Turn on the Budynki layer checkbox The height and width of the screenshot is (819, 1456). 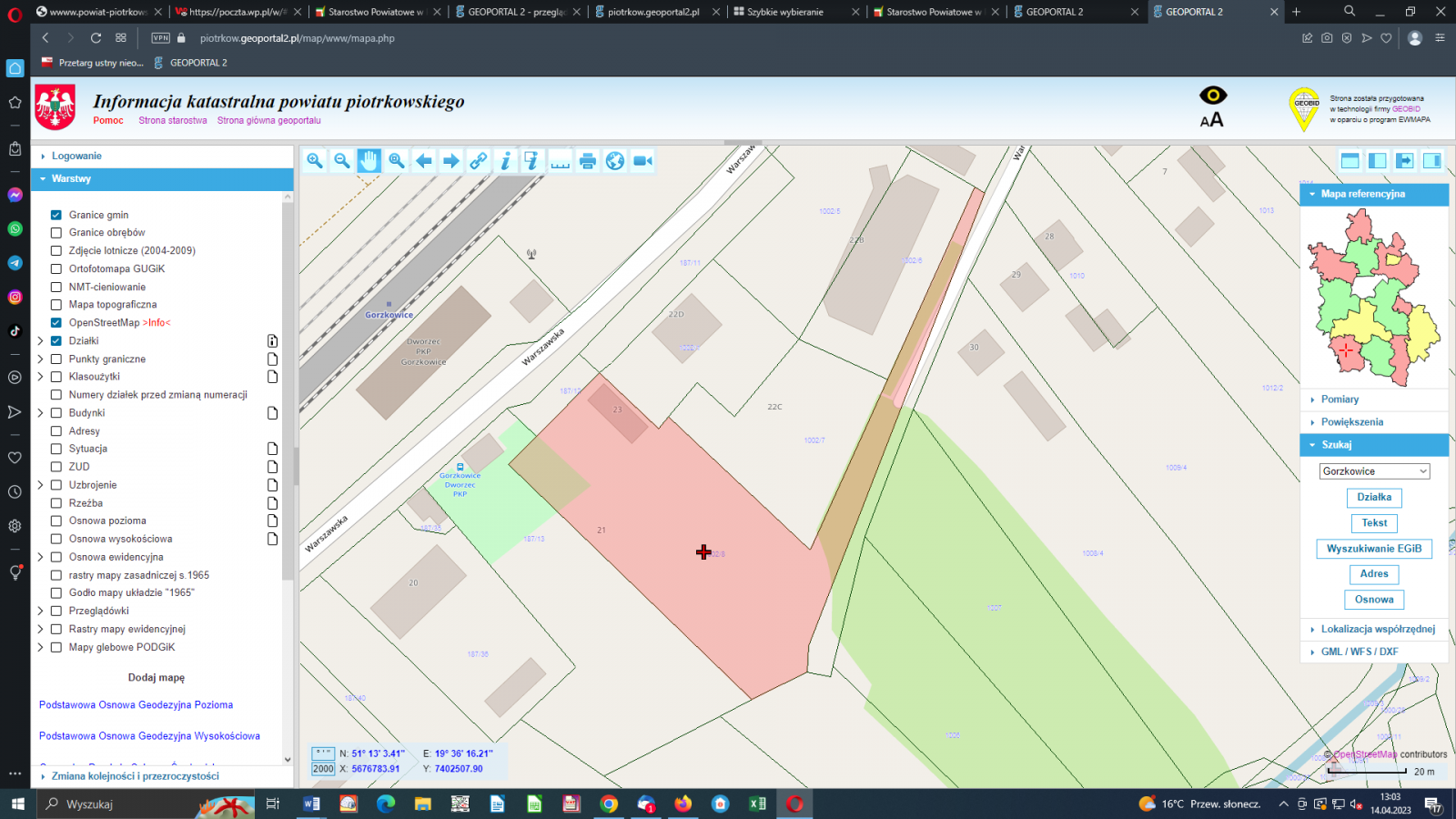coord(56,413)
